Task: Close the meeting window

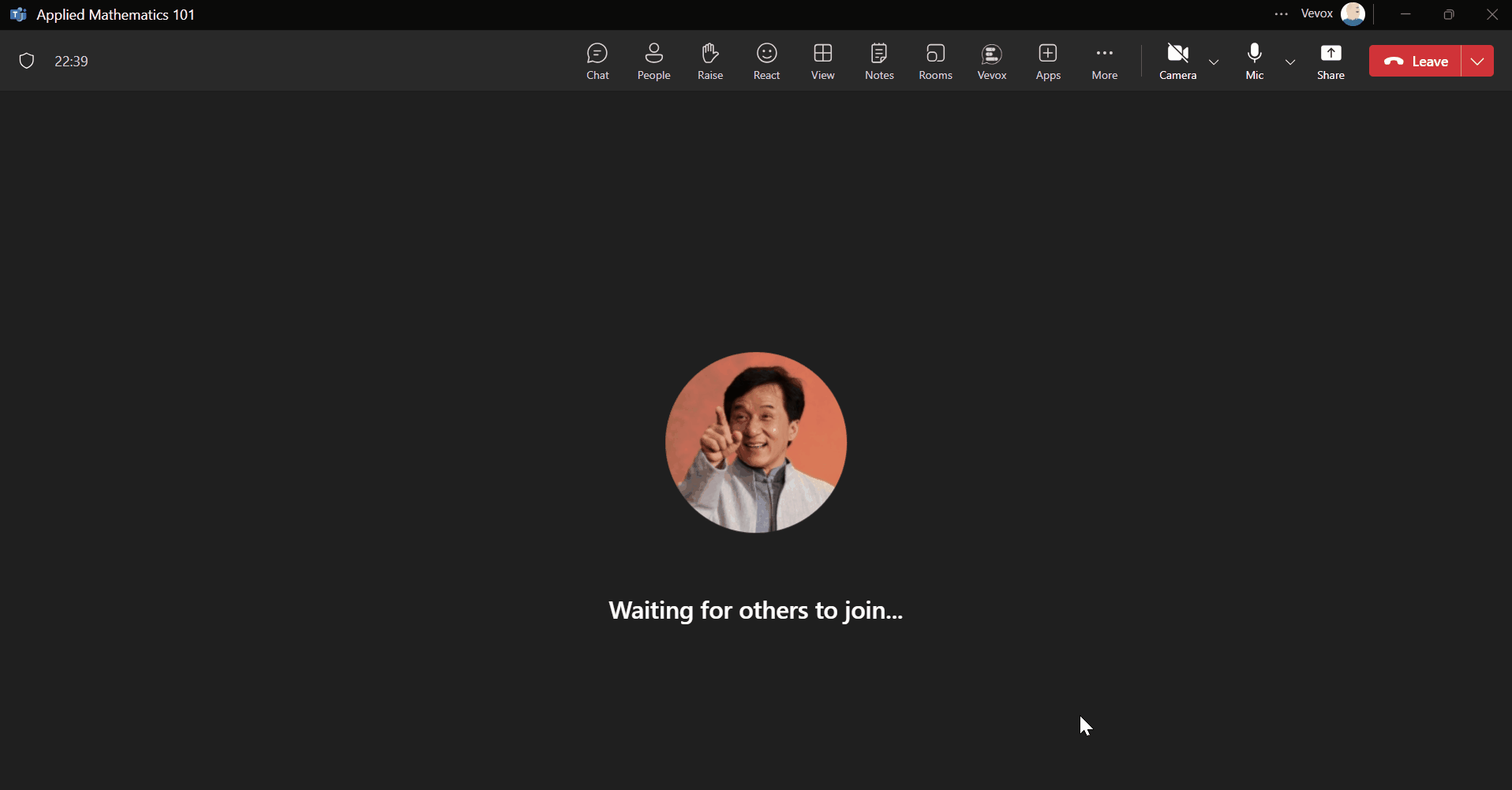Action: [x=1491, y=14]
